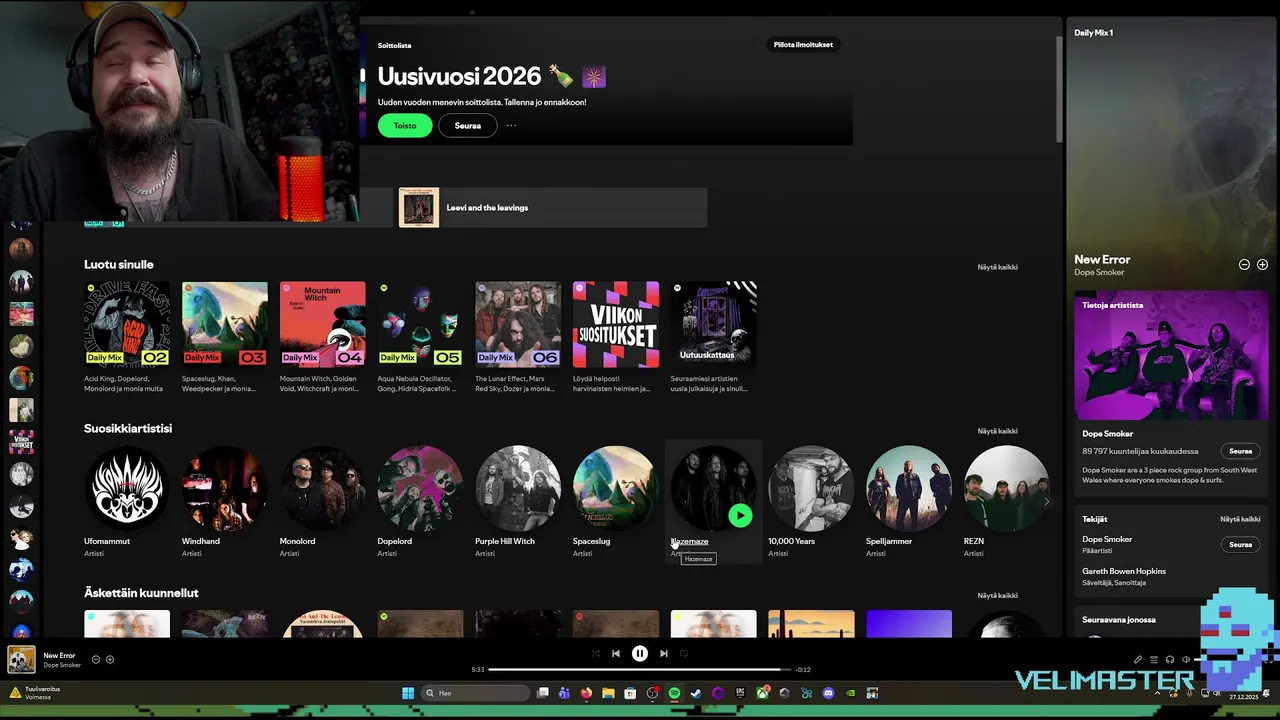Click the Tuulivaroitus weather alert widget
Viewport: 1280px width, 720px height.
click(36, 692)
